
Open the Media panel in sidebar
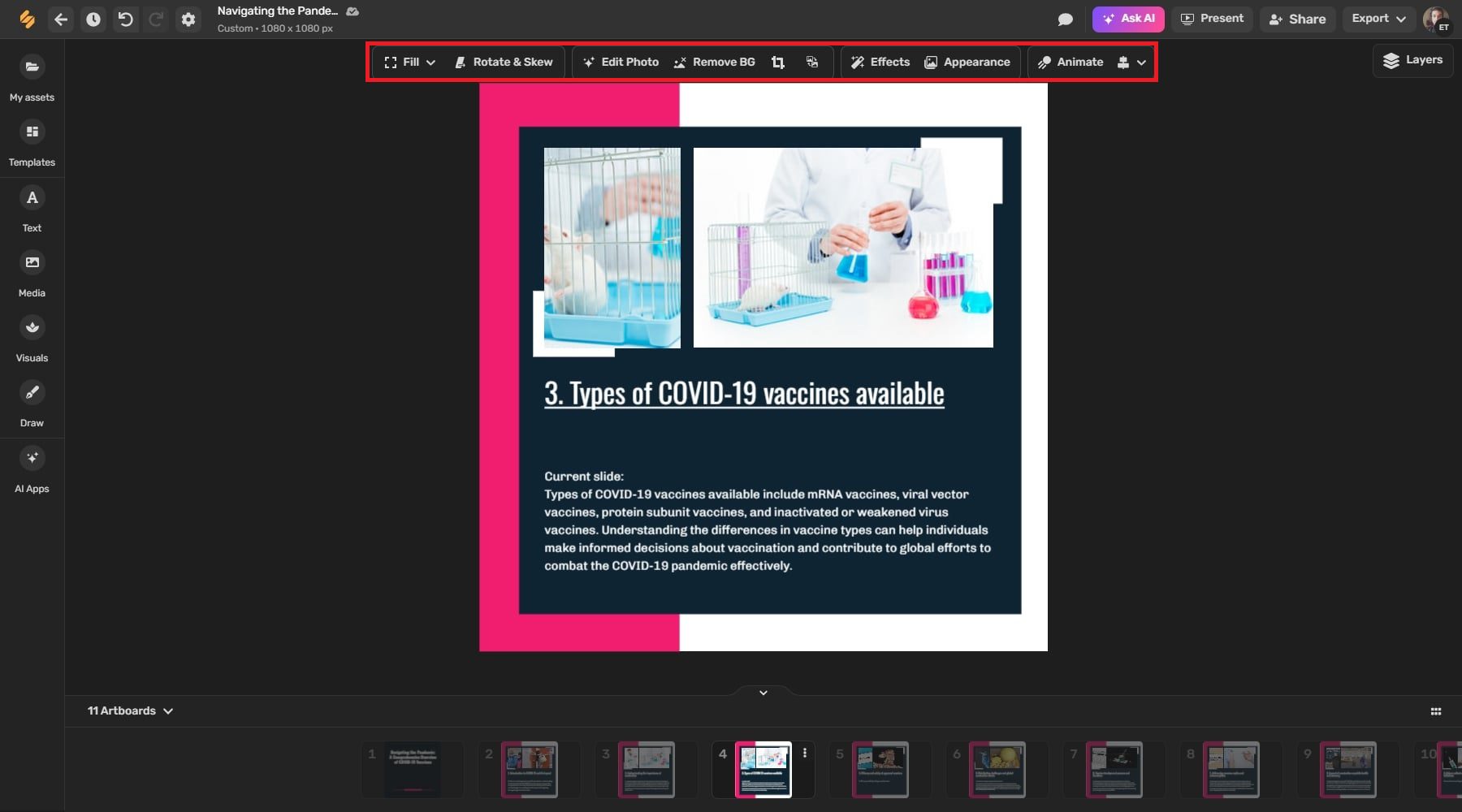[32, 273]
